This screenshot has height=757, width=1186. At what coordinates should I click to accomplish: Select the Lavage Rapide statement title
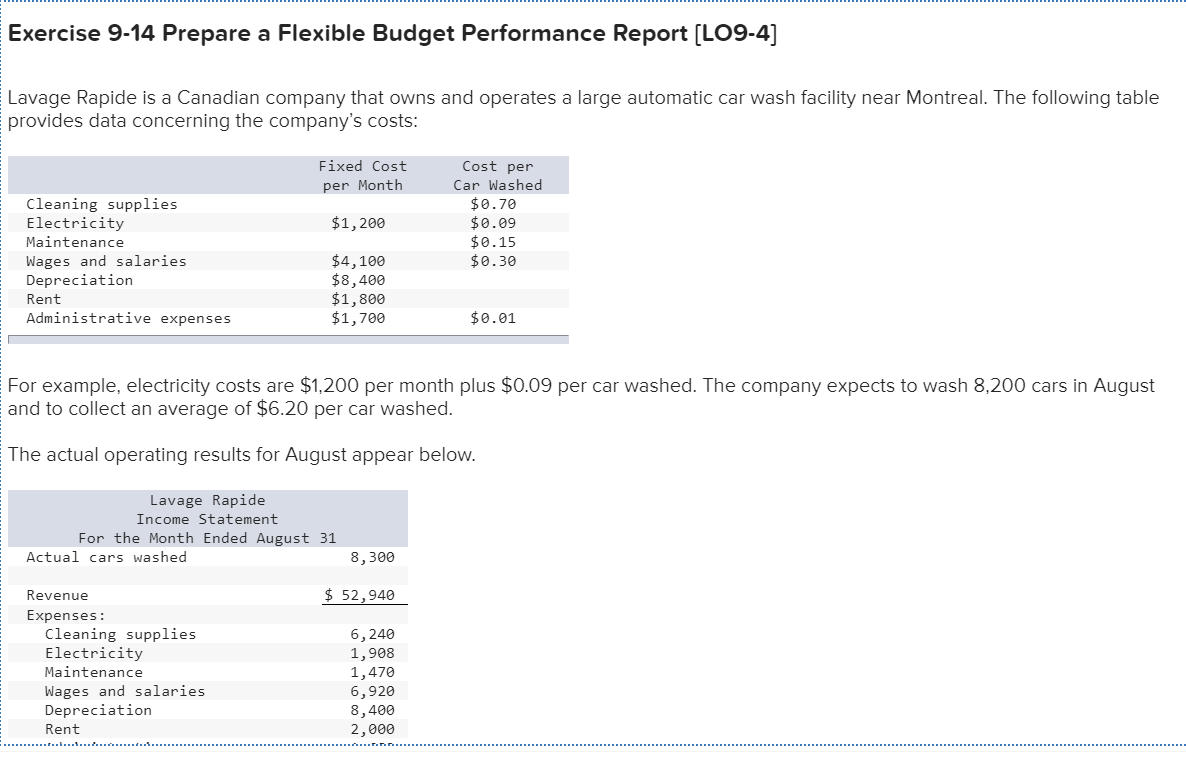tap(207, 500)
